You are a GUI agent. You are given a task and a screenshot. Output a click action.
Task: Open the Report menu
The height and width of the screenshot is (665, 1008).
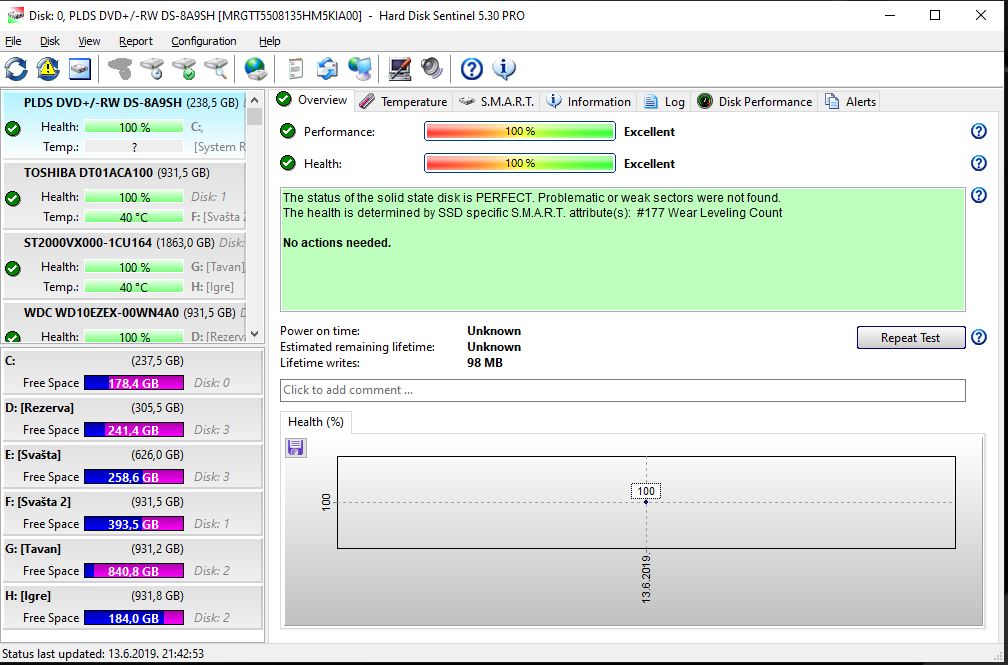(x=136, y=41)
